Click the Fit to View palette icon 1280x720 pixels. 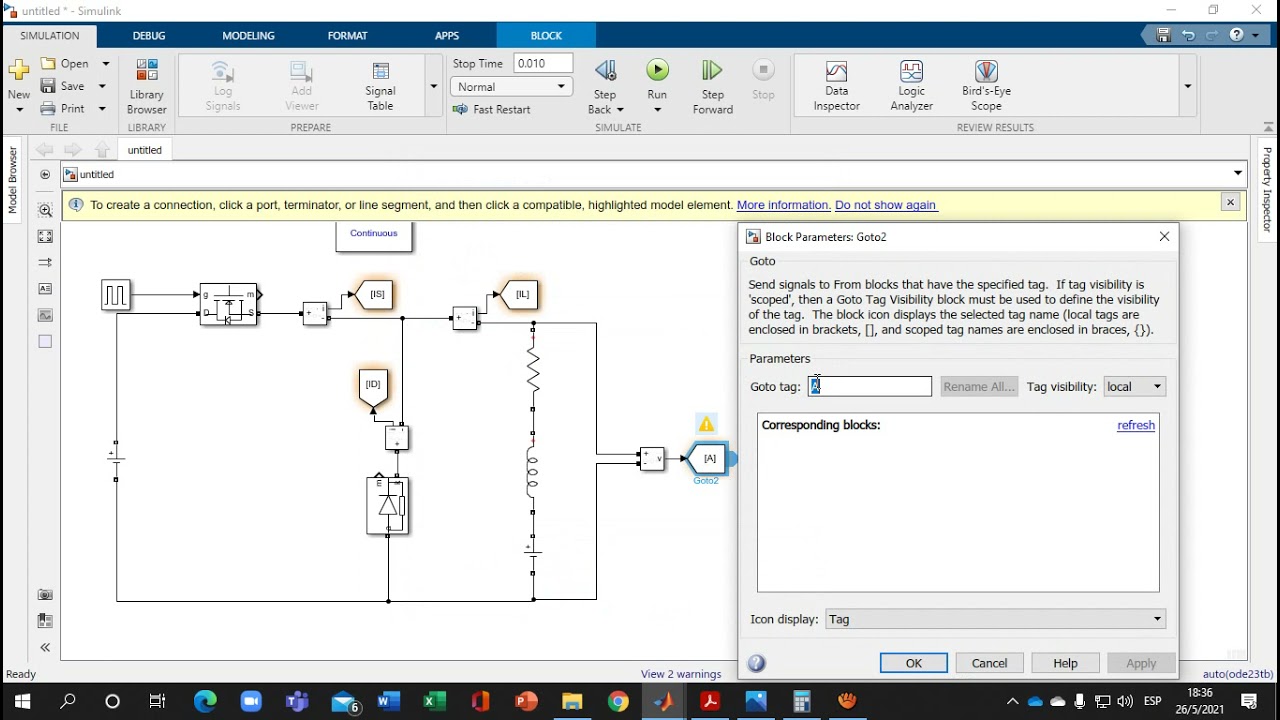pyautogui.click(x=45, y=236)
